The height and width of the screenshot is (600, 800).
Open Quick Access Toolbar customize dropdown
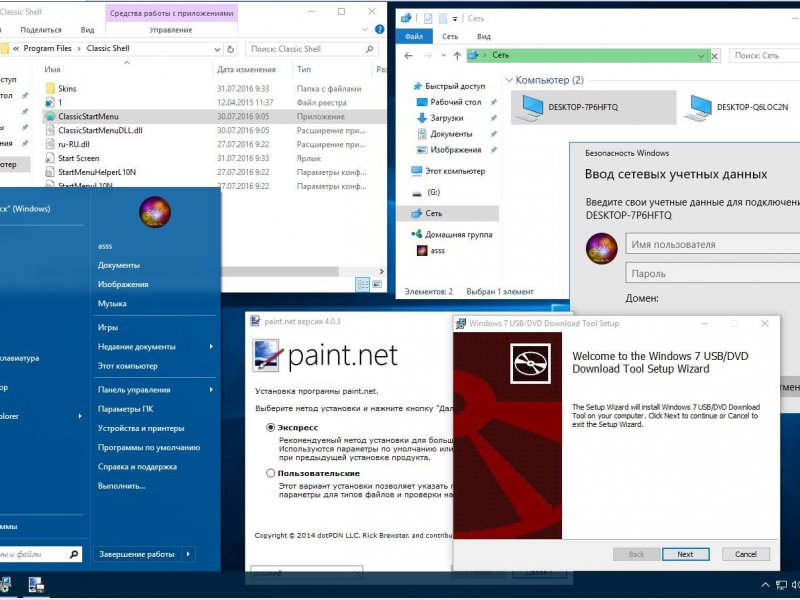[455, 18]
